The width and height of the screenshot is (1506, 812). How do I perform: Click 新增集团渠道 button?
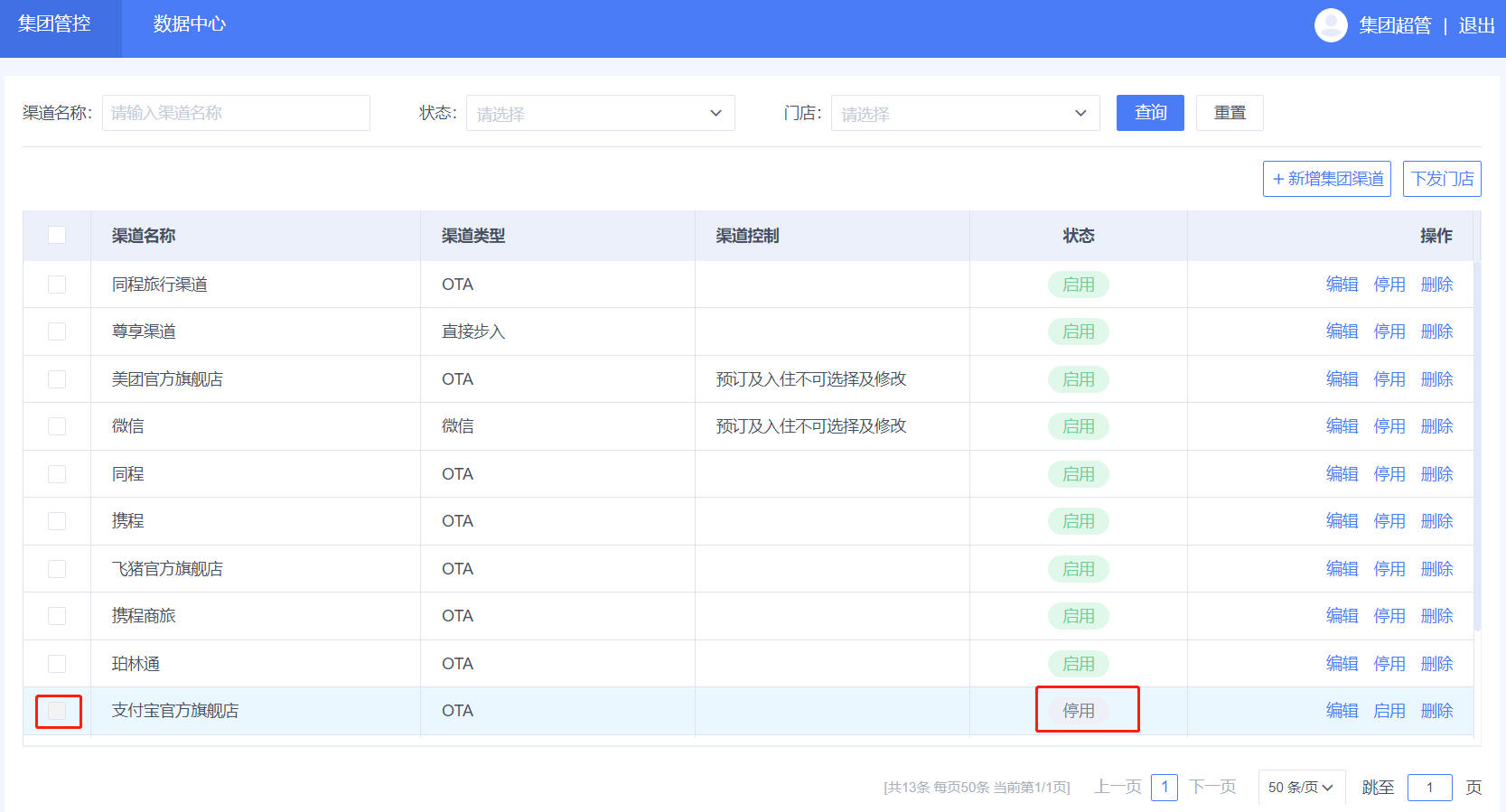coord(1327,179)
